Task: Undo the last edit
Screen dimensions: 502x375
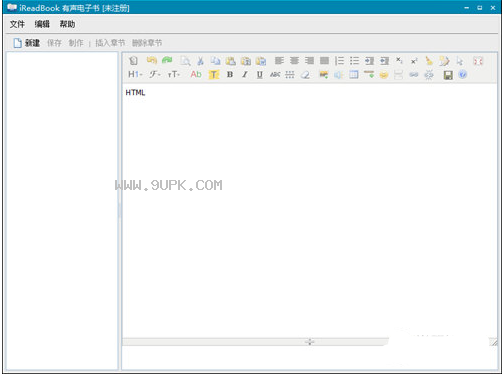Action: click(152, 61)
